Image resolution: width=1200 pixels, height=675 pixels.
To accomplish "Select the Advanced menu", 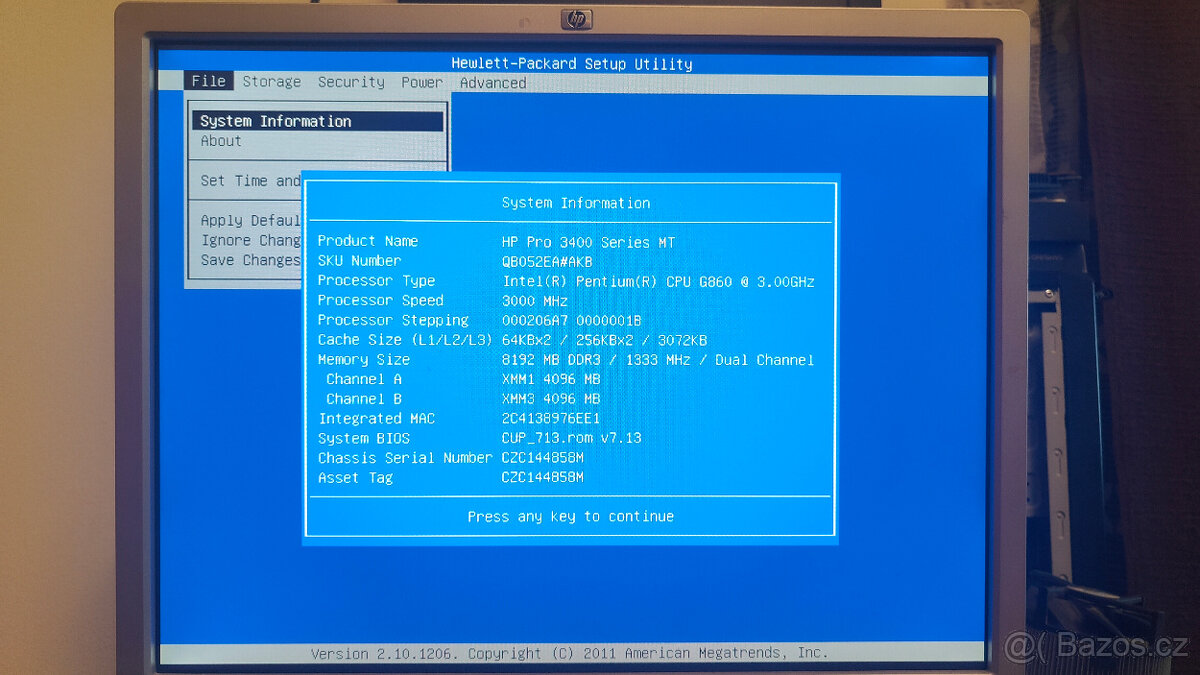I will click(x=492, y=83).
